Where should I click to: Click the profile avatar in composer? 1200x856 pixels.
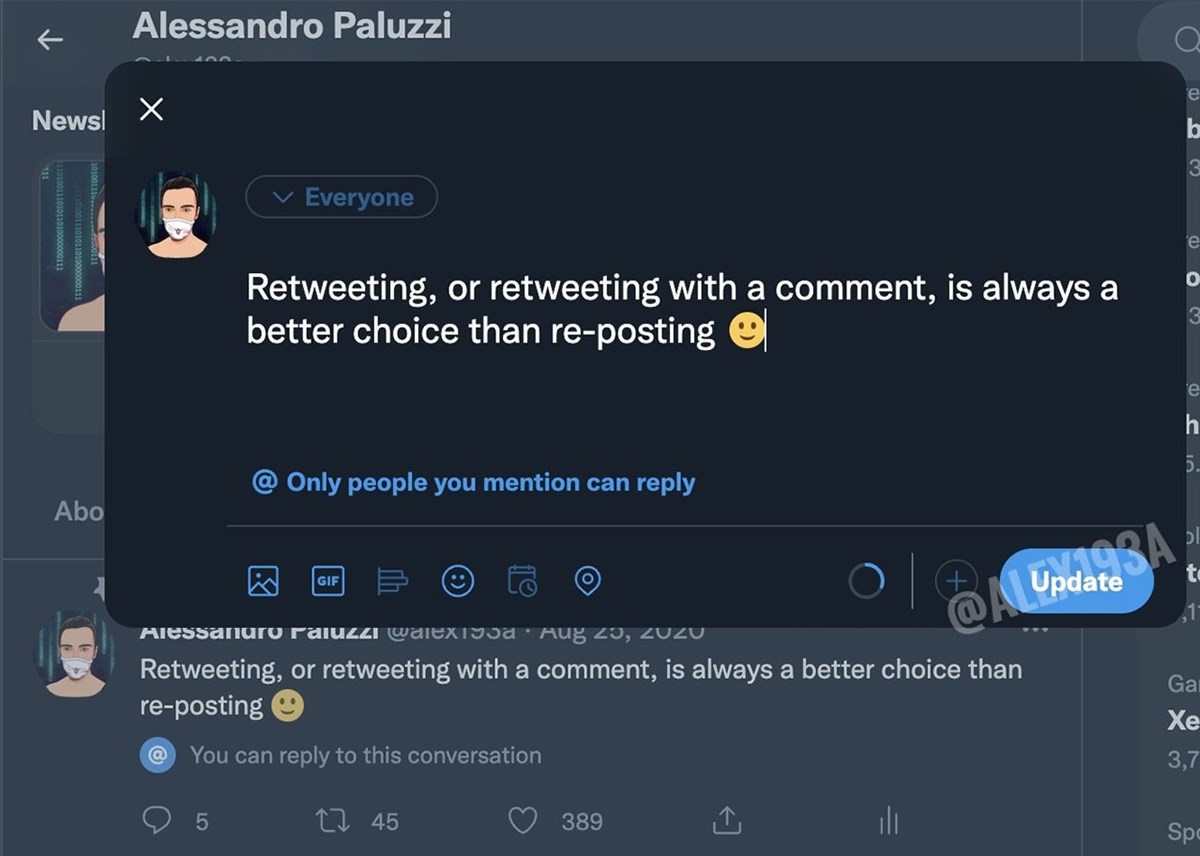click(x=176, y=215)
